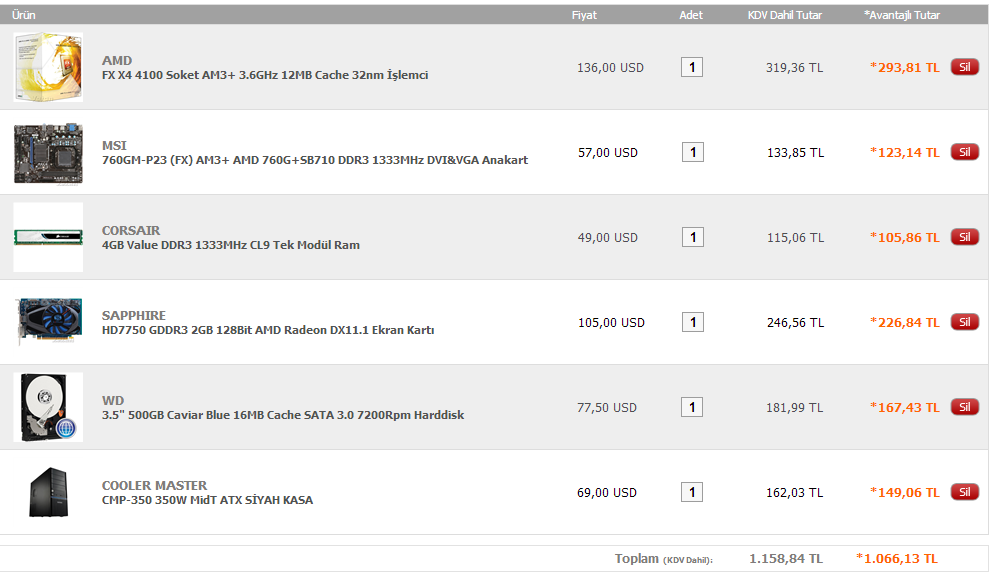Click the Cooler Master case thumbnail
The image size is (992, 577).
click(48, 492)
